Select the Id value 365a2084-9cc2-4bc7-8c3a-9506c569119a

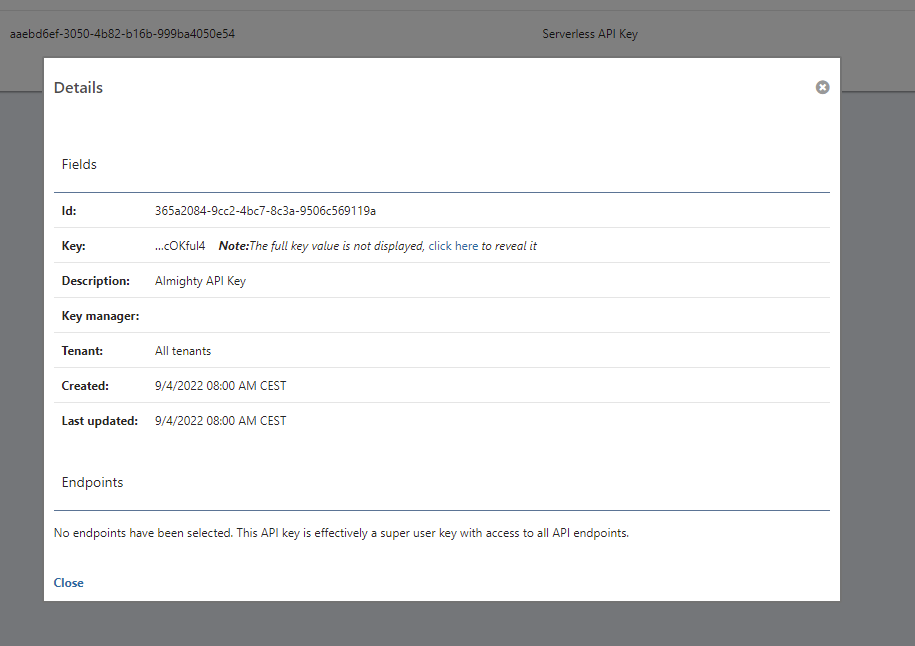click(265, 211)
